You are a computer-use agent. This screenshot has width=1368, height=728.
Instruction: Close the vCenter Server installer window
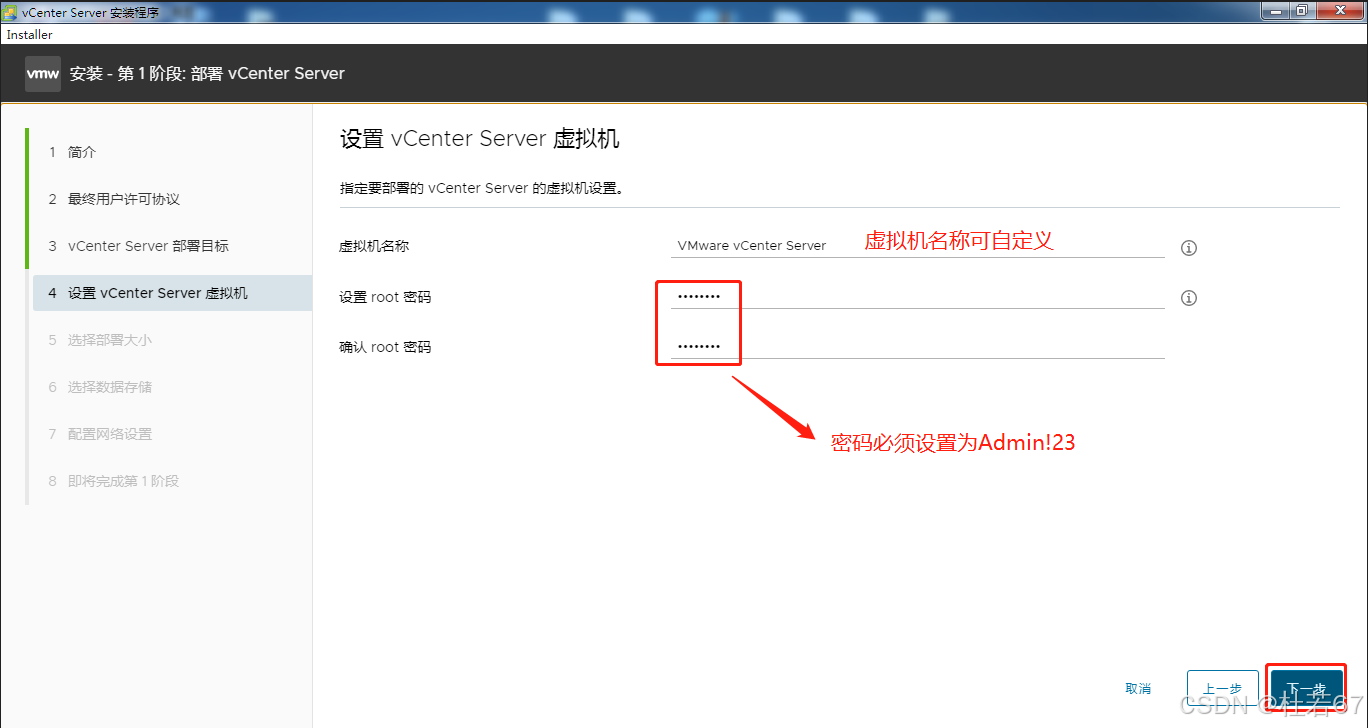point(1338,10)
